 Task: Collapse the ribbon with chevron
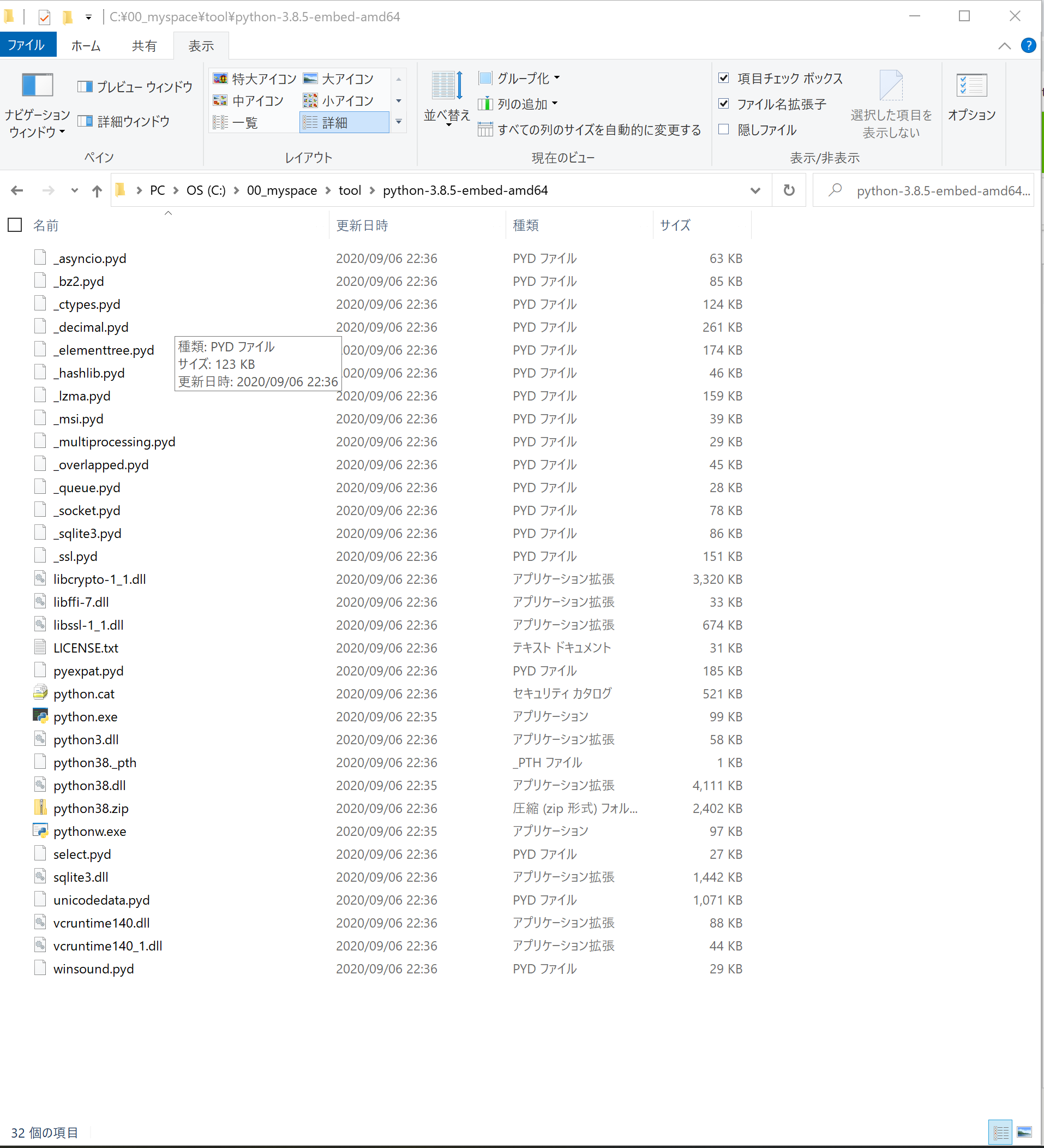[1004, 45]
